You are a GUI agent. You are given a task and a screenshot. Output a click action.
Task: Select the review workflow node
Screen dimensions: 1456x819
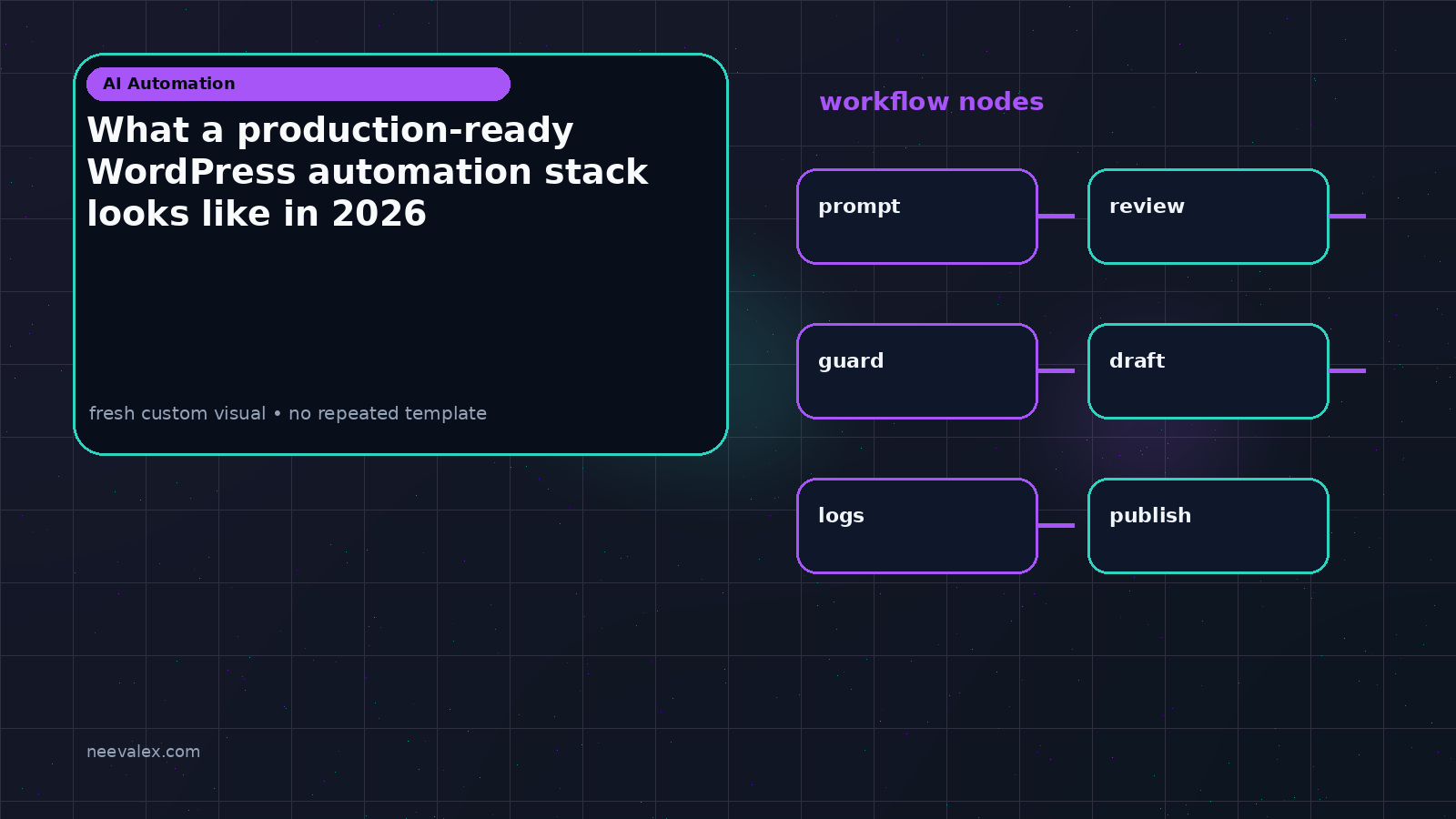pyautogui.click(x=1208, y=217)
